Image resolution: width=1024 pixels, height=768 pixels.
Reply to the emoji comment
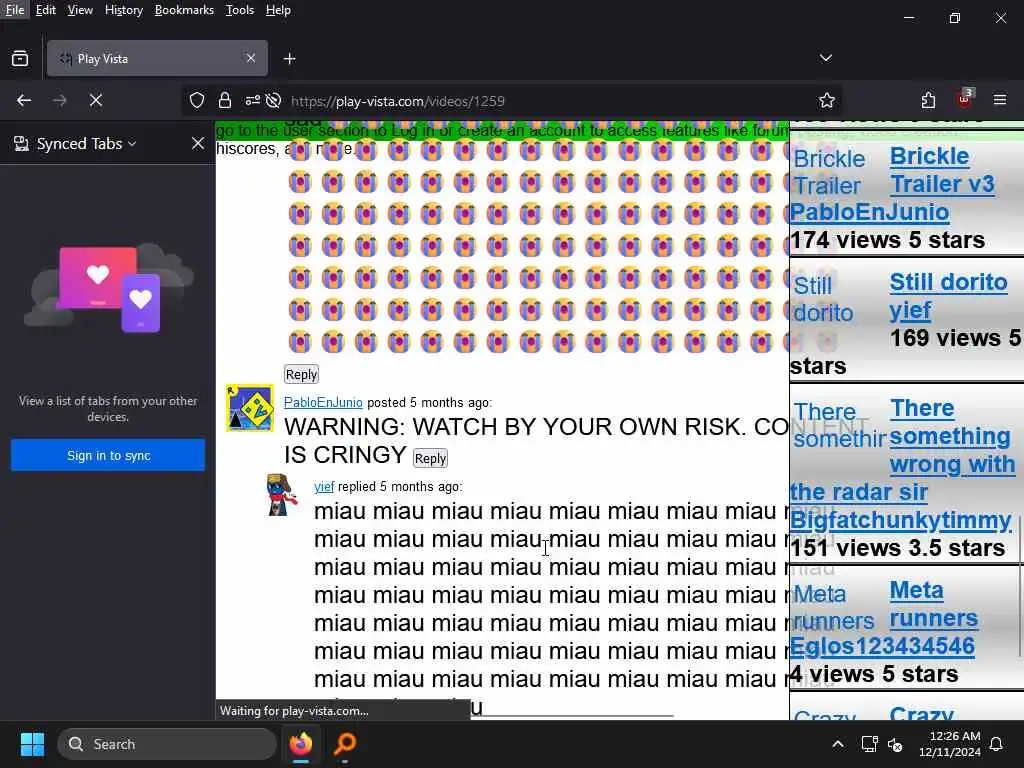[301, 374]
